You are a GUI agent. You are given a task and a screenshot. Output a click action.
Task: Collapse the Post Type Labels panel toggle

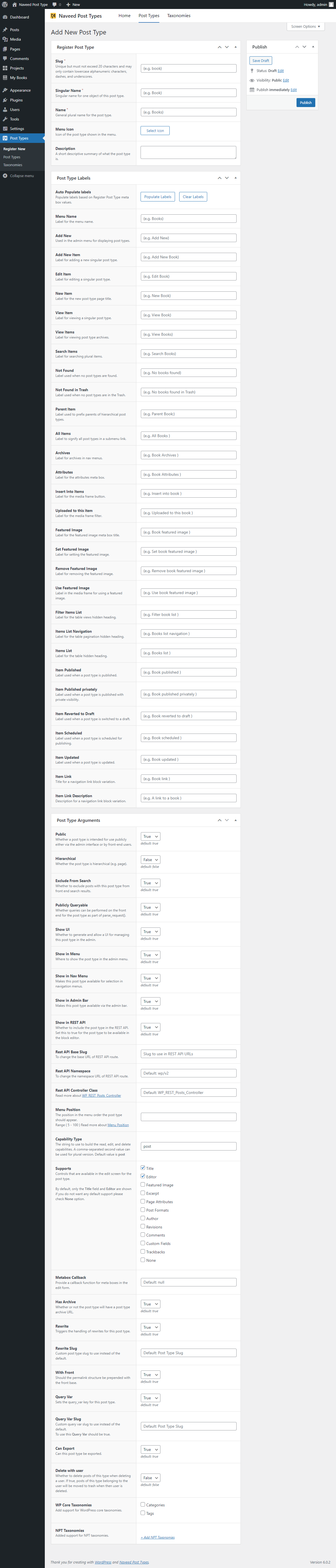[235, 178]
